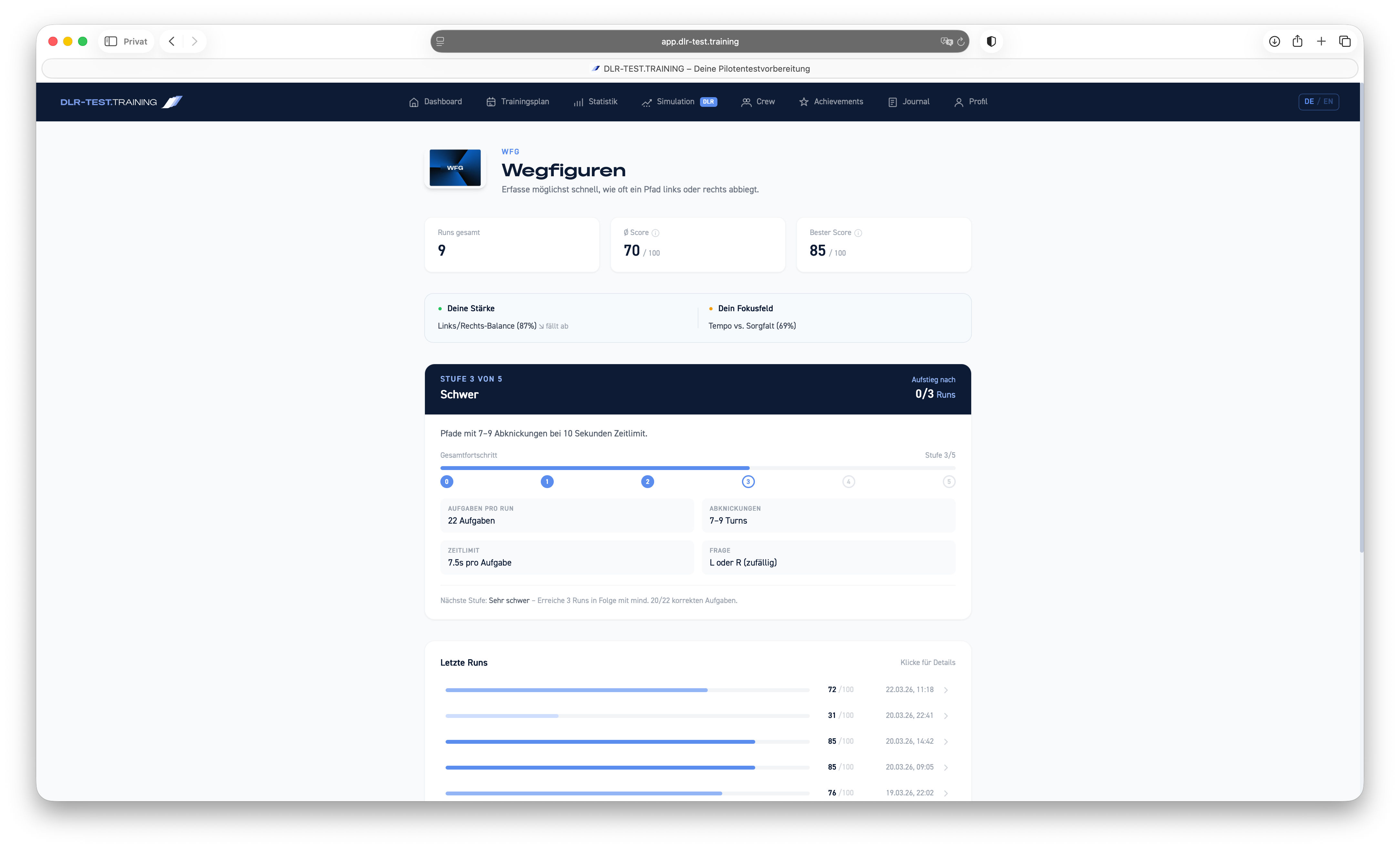Show info tooltip next to Bester Score

[857, 233]
